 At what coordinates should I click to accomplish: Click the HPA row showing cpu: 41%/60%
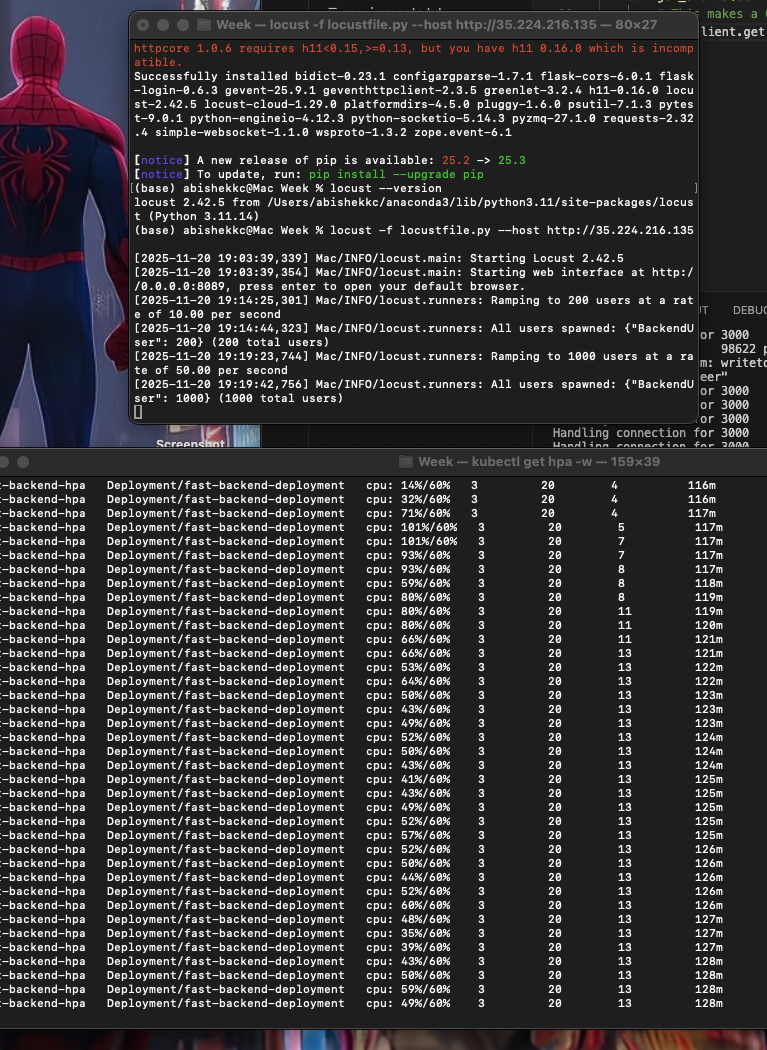[361, 779]
